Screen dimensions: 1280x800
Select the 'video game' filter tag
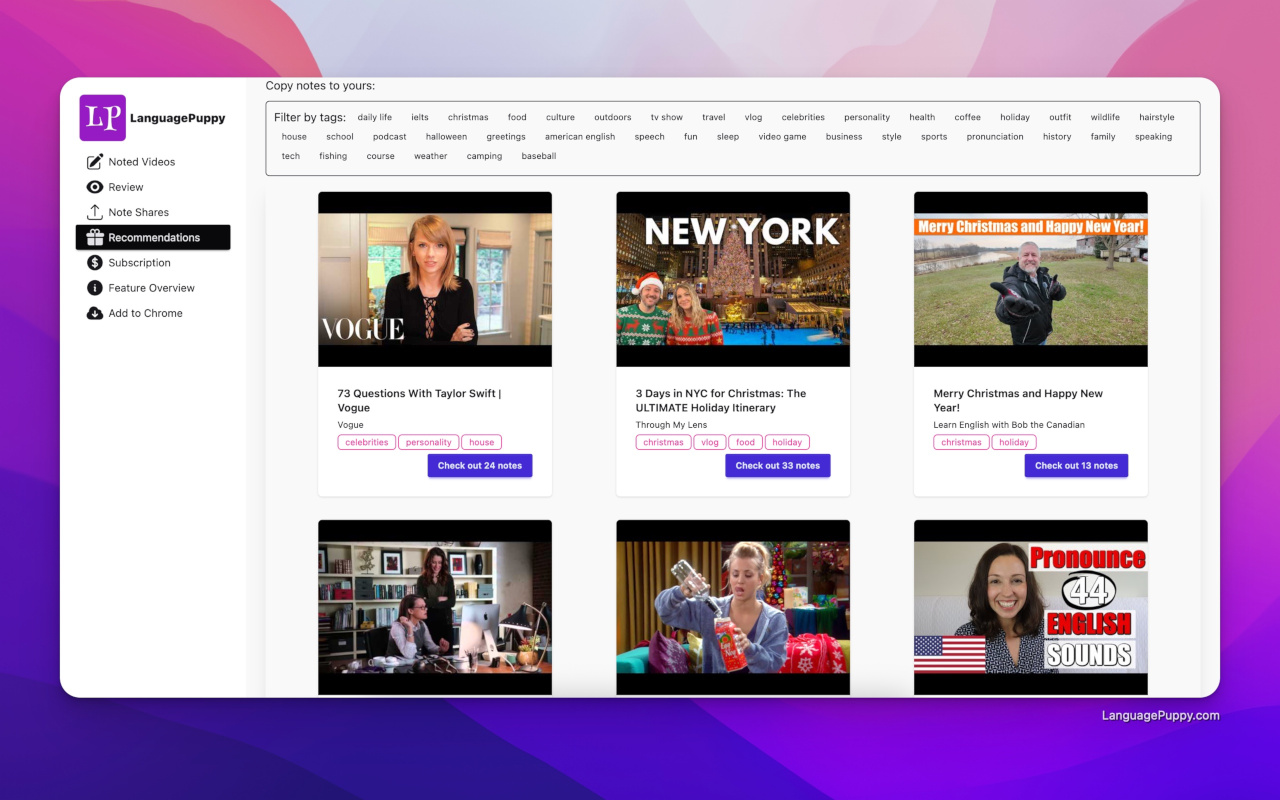point(782,137)
